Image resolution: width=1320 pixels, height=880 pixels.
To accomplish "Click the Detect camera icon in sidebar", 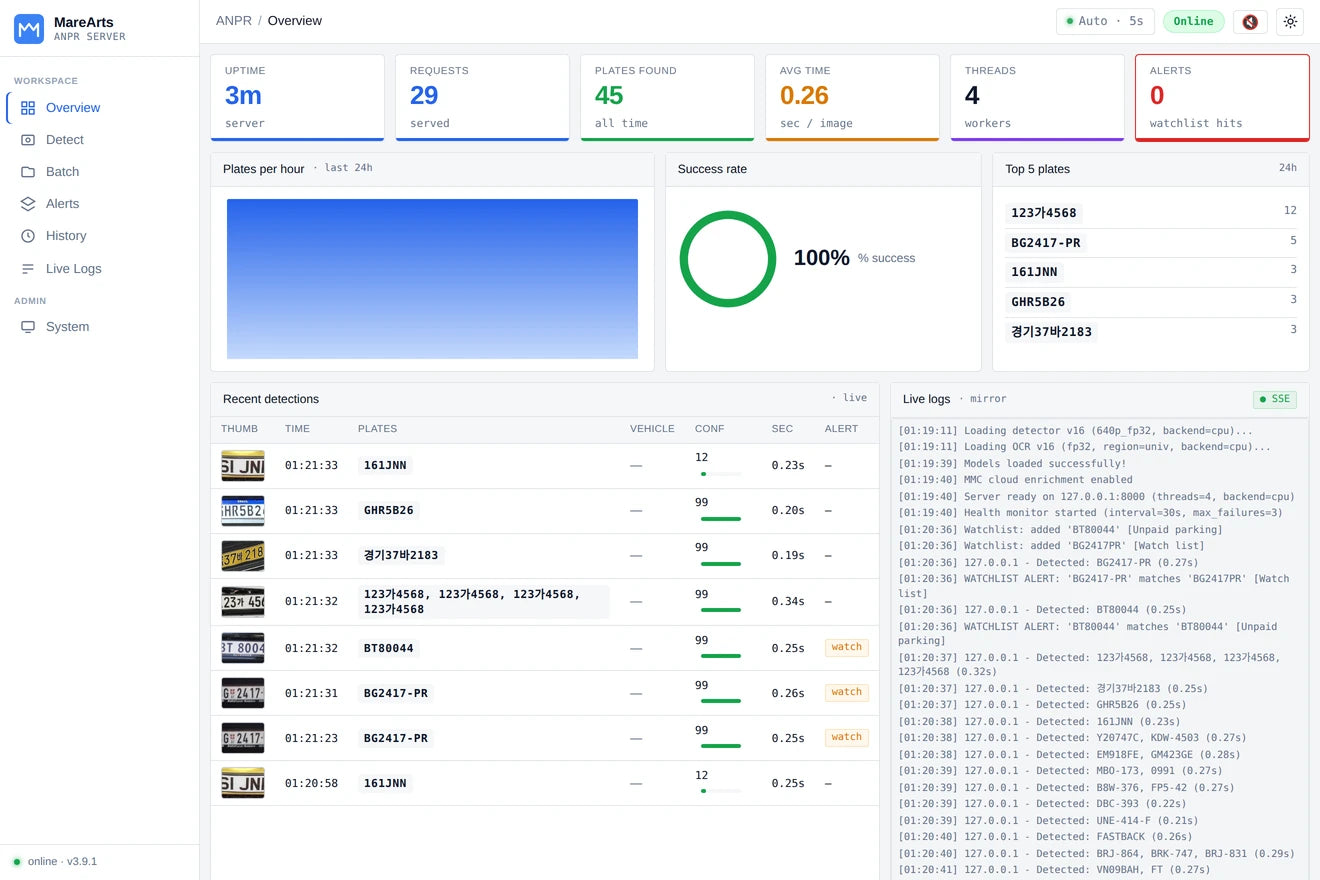I will coord(28,140).
